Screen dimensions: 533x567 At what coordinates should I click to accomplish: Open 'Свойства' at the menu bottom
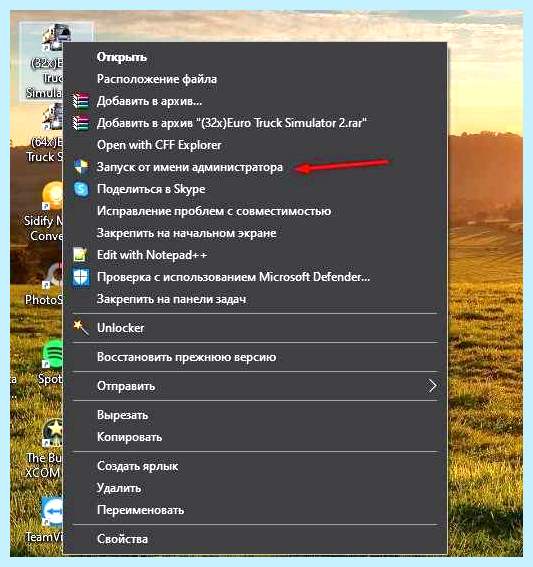(x=255, y=539)
